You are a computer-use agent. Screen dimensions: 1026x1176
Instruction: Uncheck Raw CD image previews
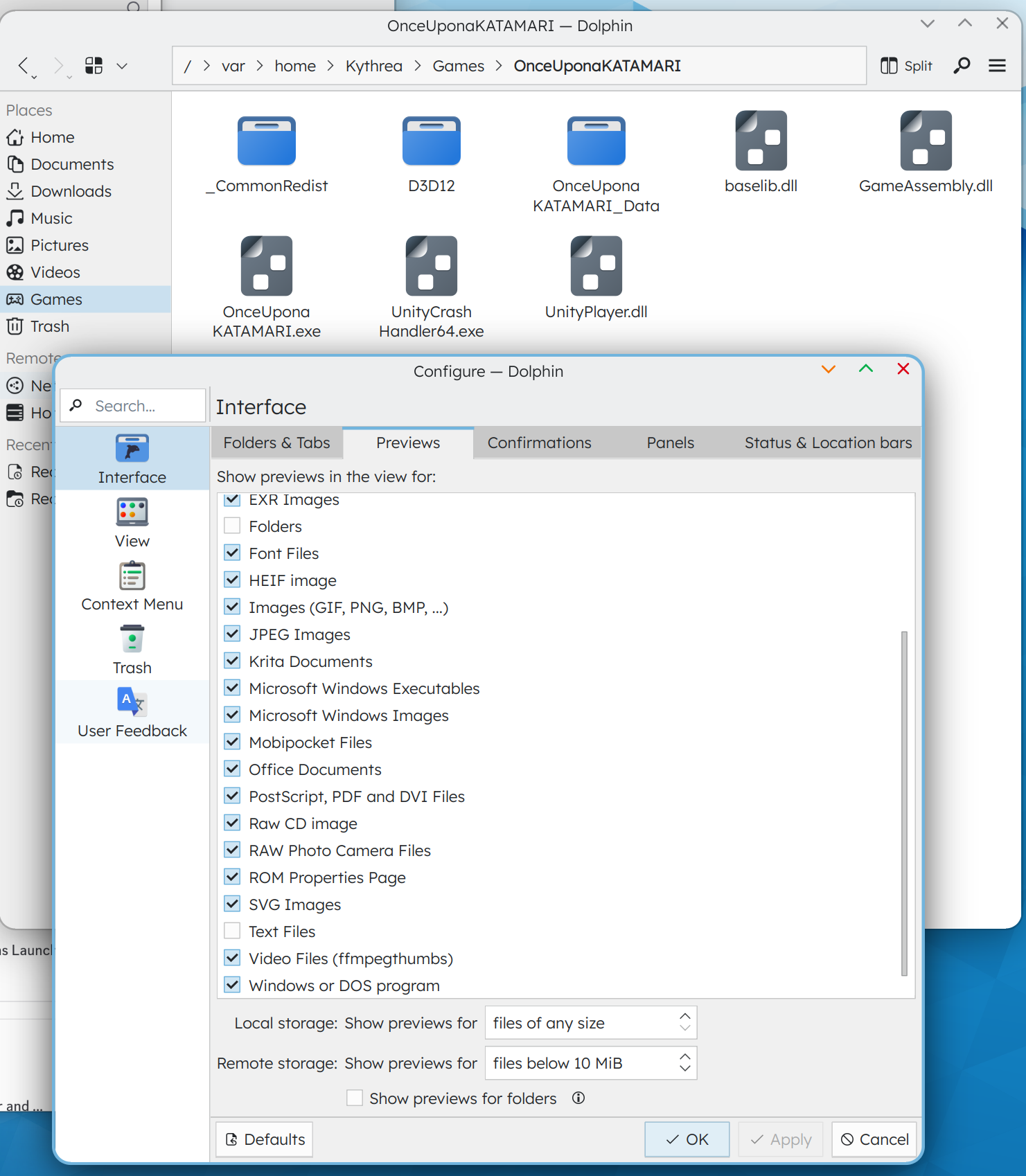pyautogui.click(x=233, y=823)
